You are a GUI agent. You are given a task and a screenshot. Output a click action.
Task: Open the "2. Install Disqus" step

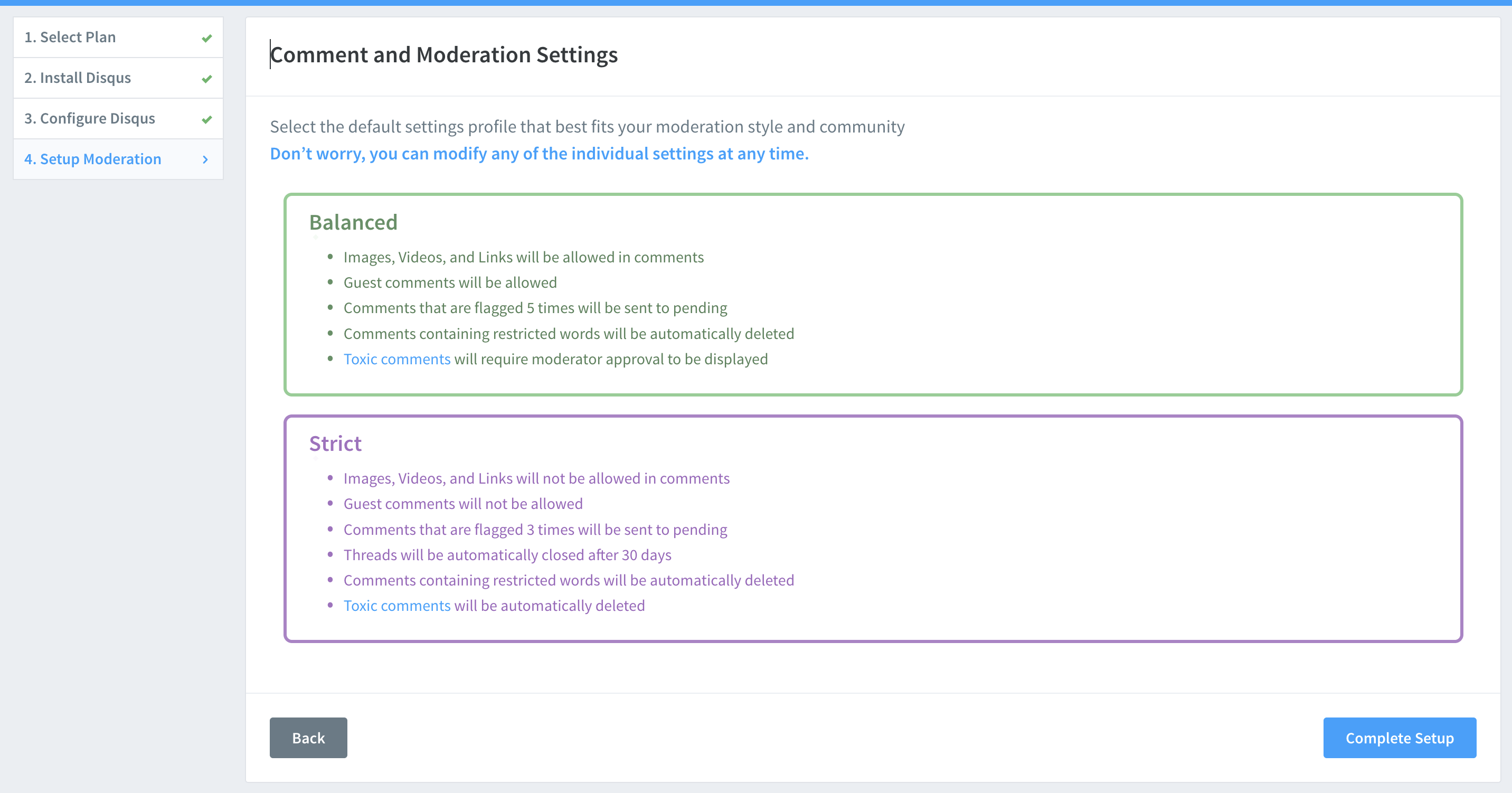(78, 78)
